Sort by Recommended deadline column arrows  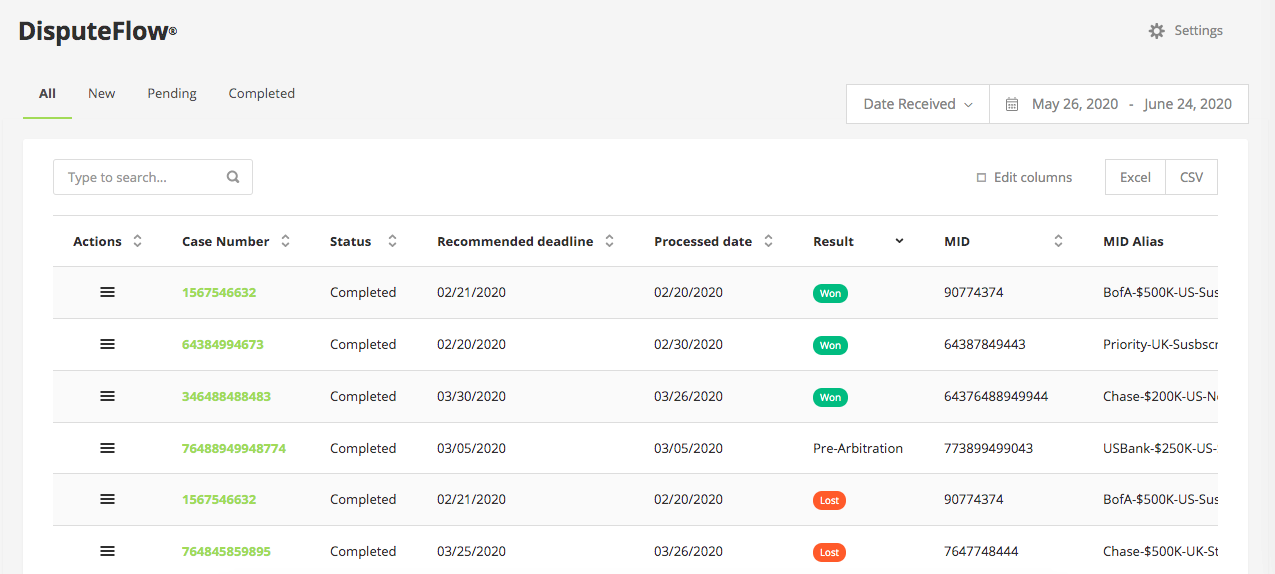(x=609, y=241)
